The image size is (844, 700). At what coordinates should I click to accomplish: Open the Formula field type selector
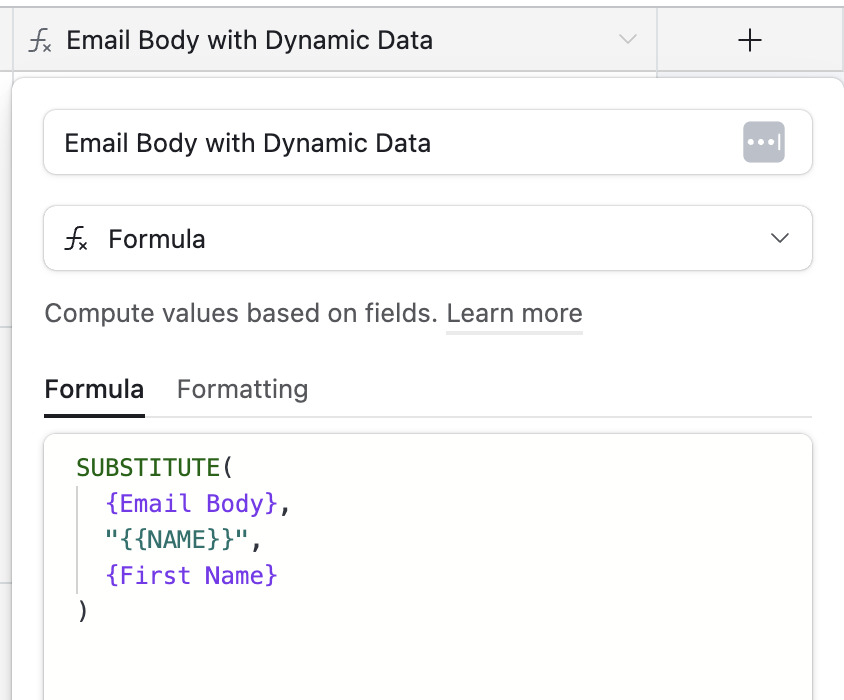coord(427,239)
